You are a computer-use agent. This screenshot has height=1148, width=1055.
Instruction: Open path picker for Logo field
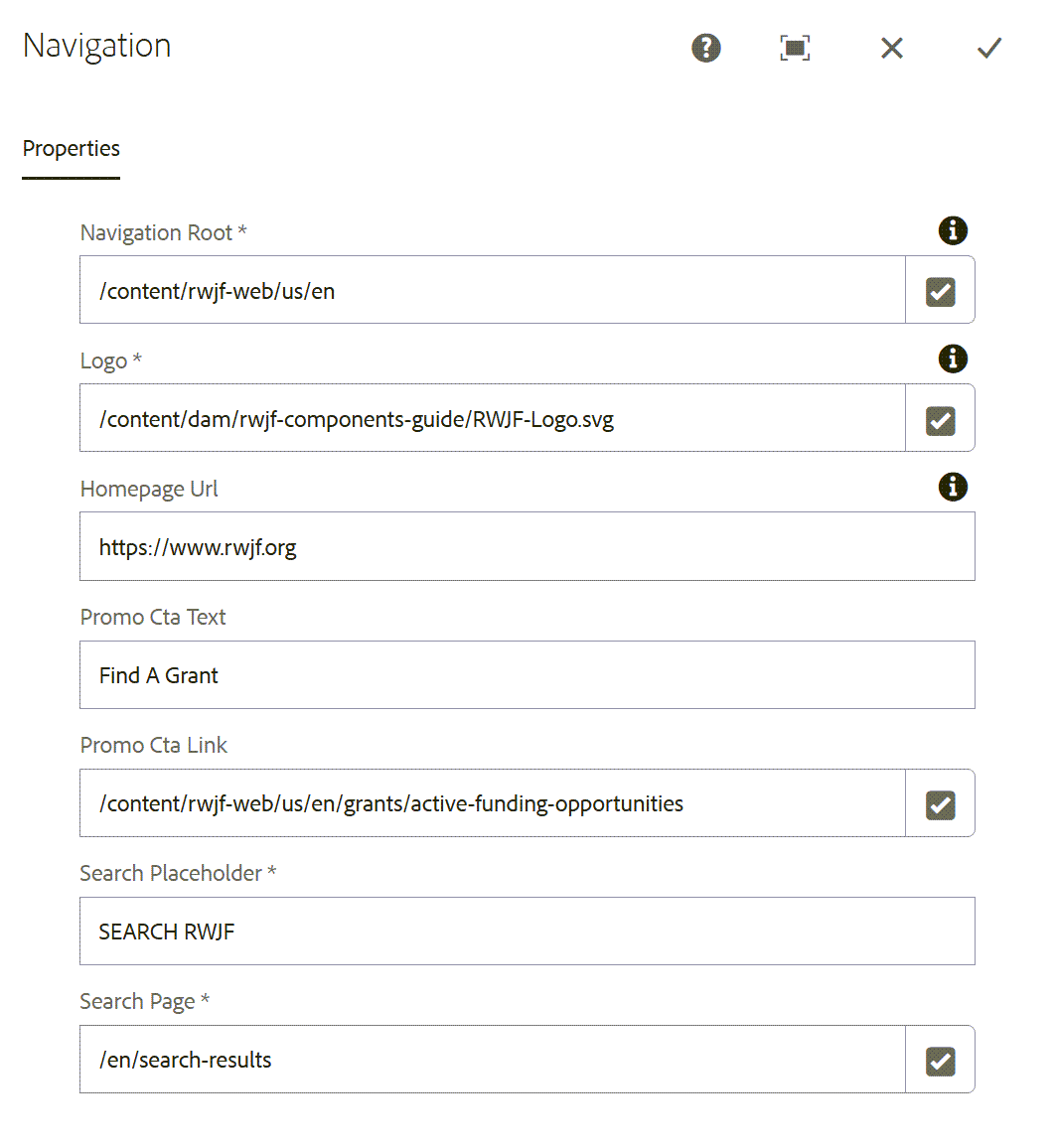940,418
